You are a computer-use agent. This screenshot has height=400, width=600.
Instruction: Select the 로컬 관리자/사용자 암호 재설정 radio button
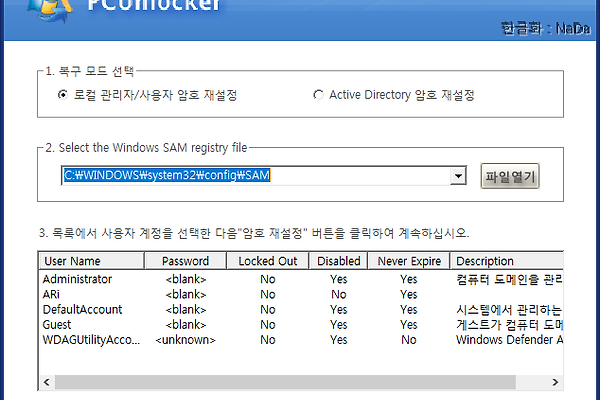[63, 95]
